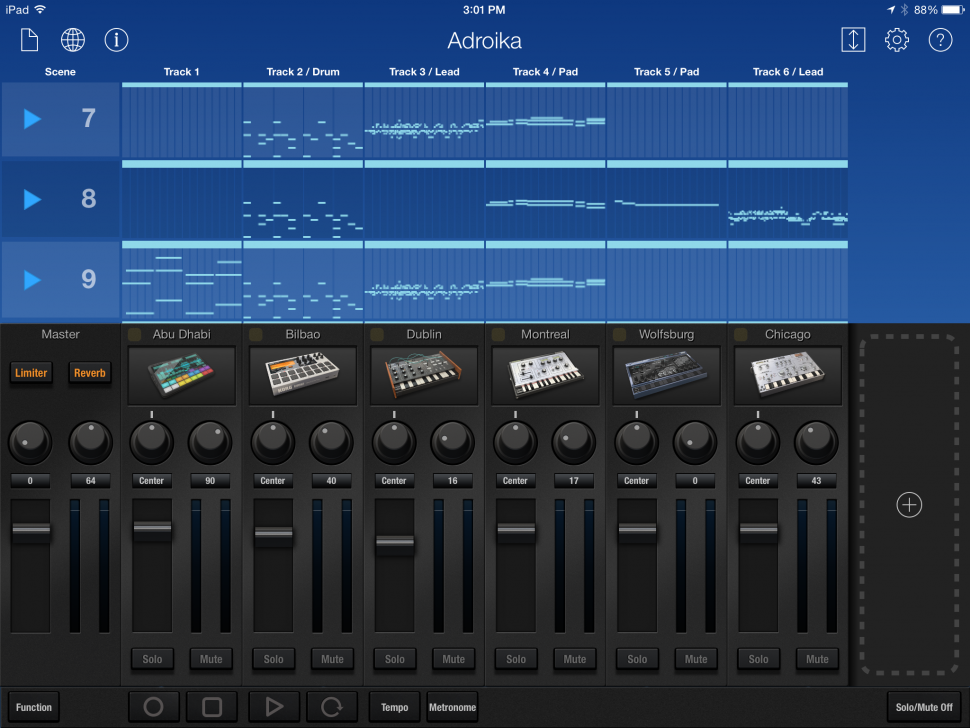This screenshot has height=728, width=970.
Task: Solo the Abu Dhabi track
Action: point(152,659)
